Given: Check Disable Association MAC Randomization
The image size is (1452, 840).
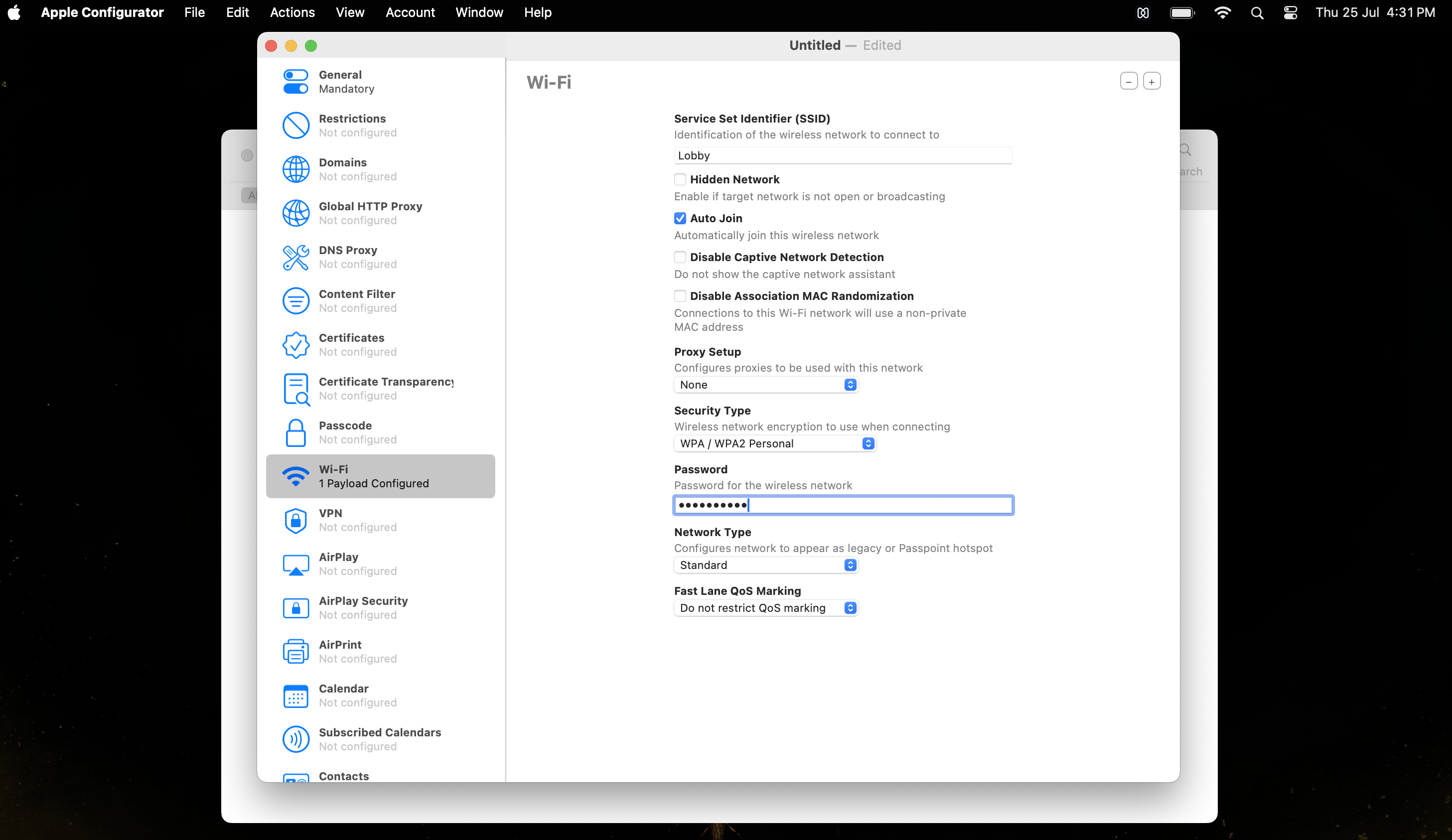Looking at the screenshot, I should click(680, 296).
